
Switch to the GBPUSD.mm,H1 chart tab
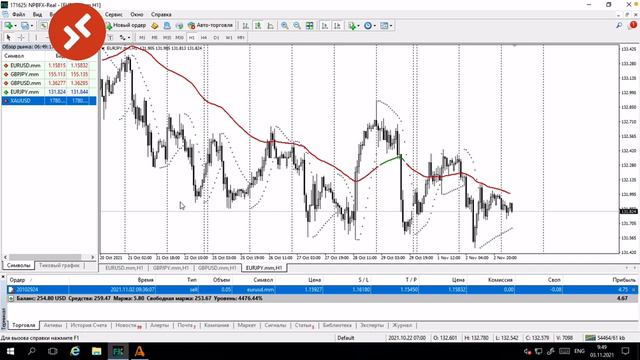tap(217, 268)
